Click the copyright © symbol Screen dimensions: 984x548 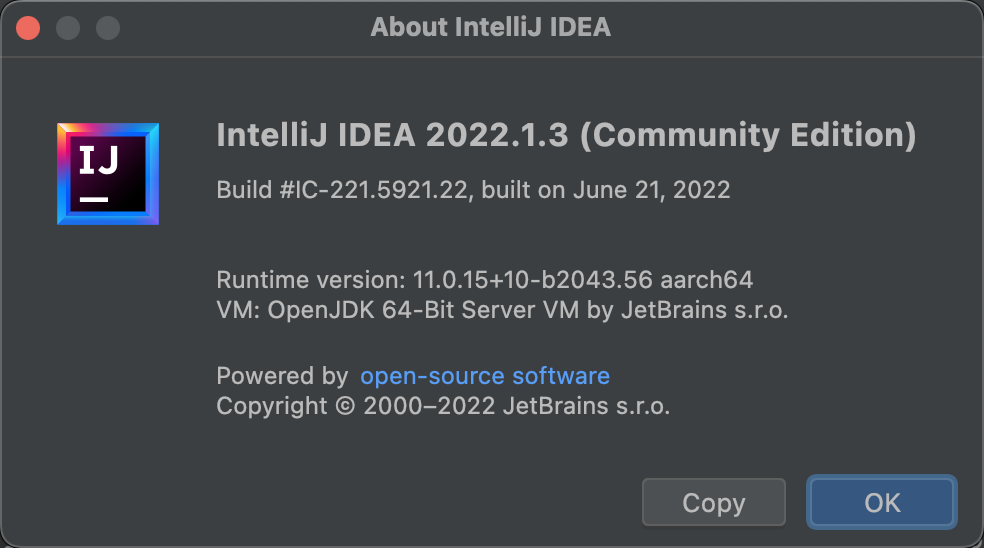click(x=345, y=406)
